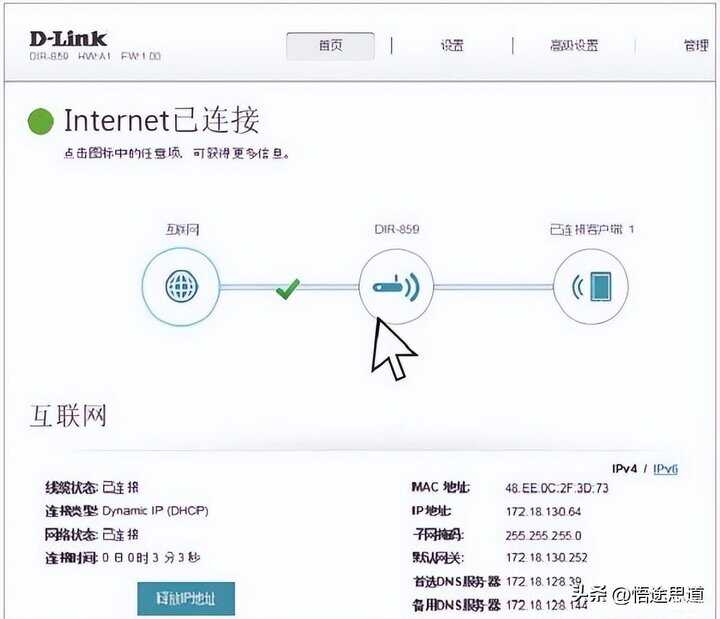Click the Dynamic IP (DHCP) connection type
The width and height of the screenshot is (720, 619).
pos(155,511)
